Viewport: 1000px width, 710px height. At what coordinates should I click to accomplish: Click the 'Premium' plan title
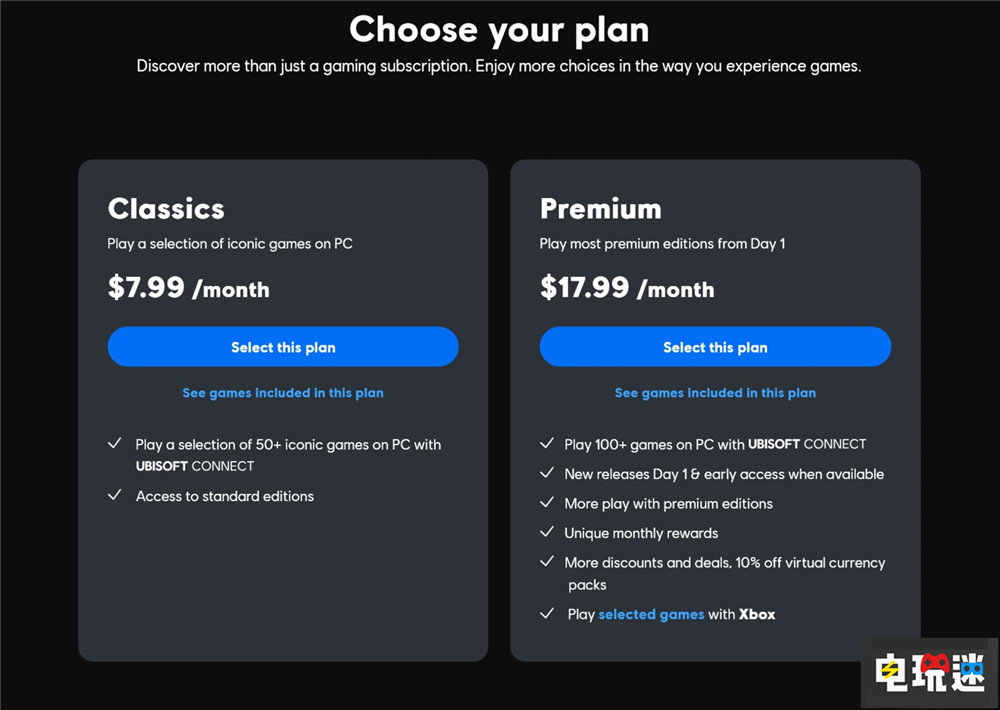pos(600,209)
